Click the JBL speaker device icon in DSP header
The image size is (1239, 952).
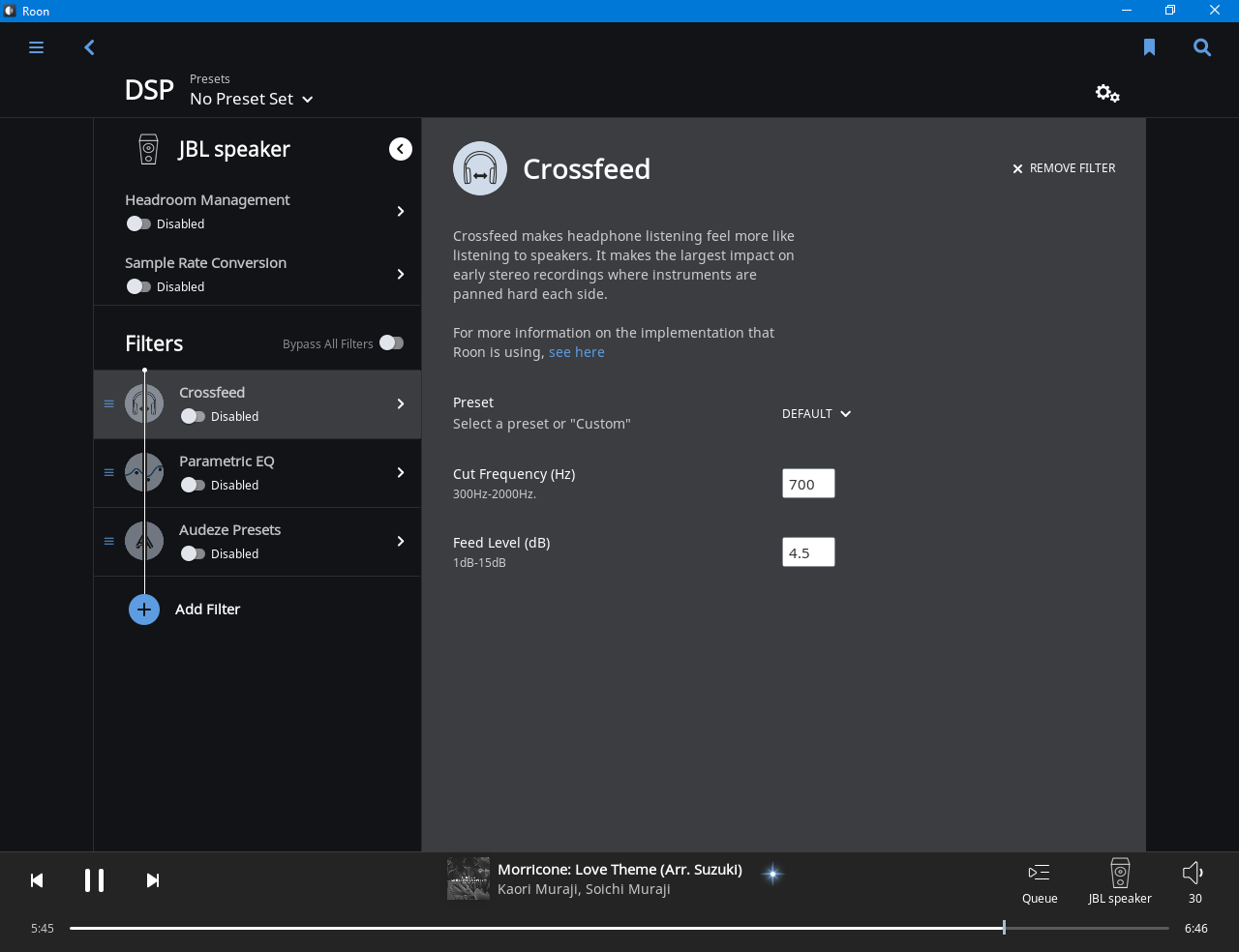click(148, 149)
